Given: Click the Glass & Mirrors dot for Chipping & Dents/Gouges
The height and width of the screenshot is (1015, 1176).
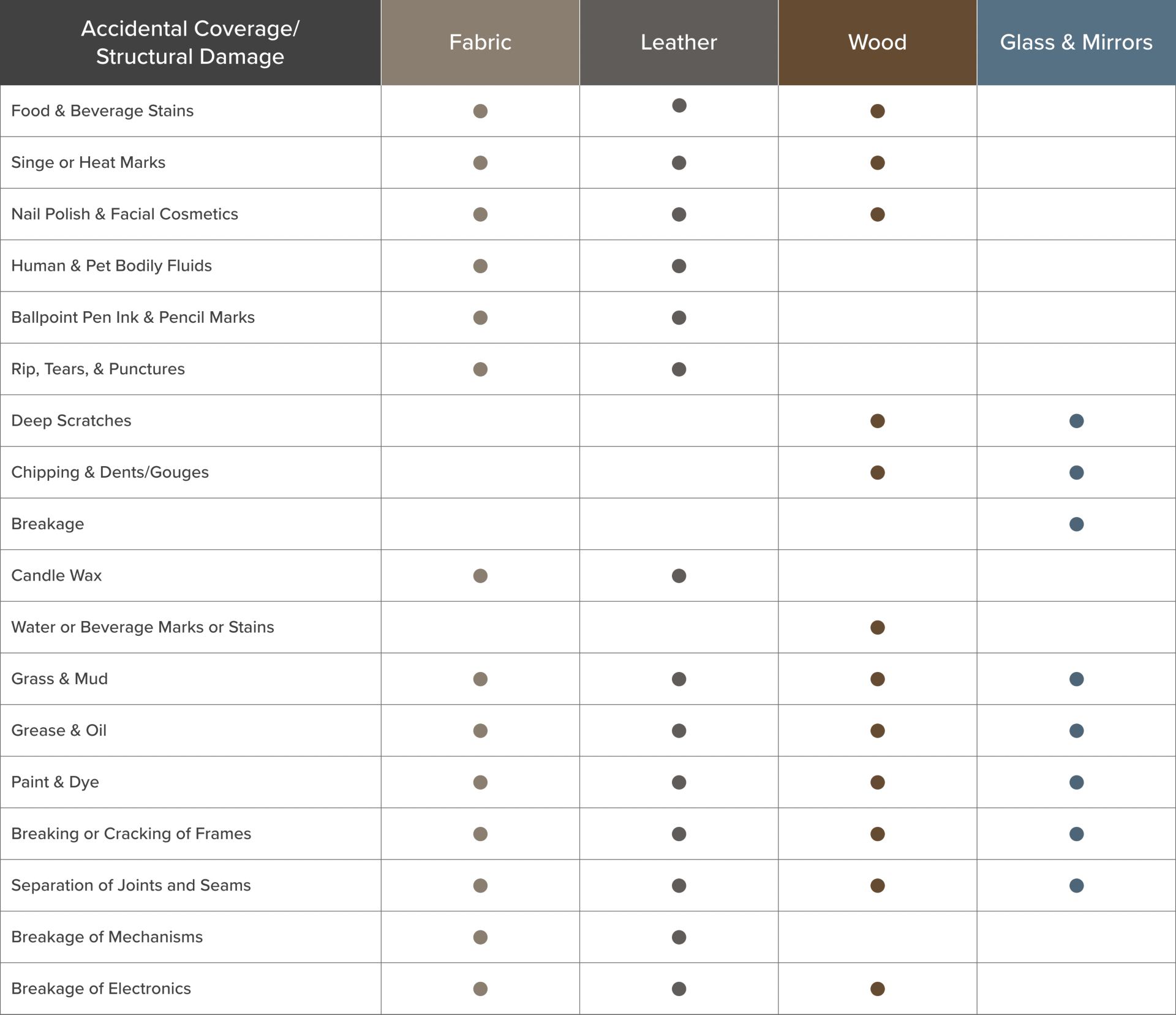Looking at the screenshot, I should pos(1076,472).
